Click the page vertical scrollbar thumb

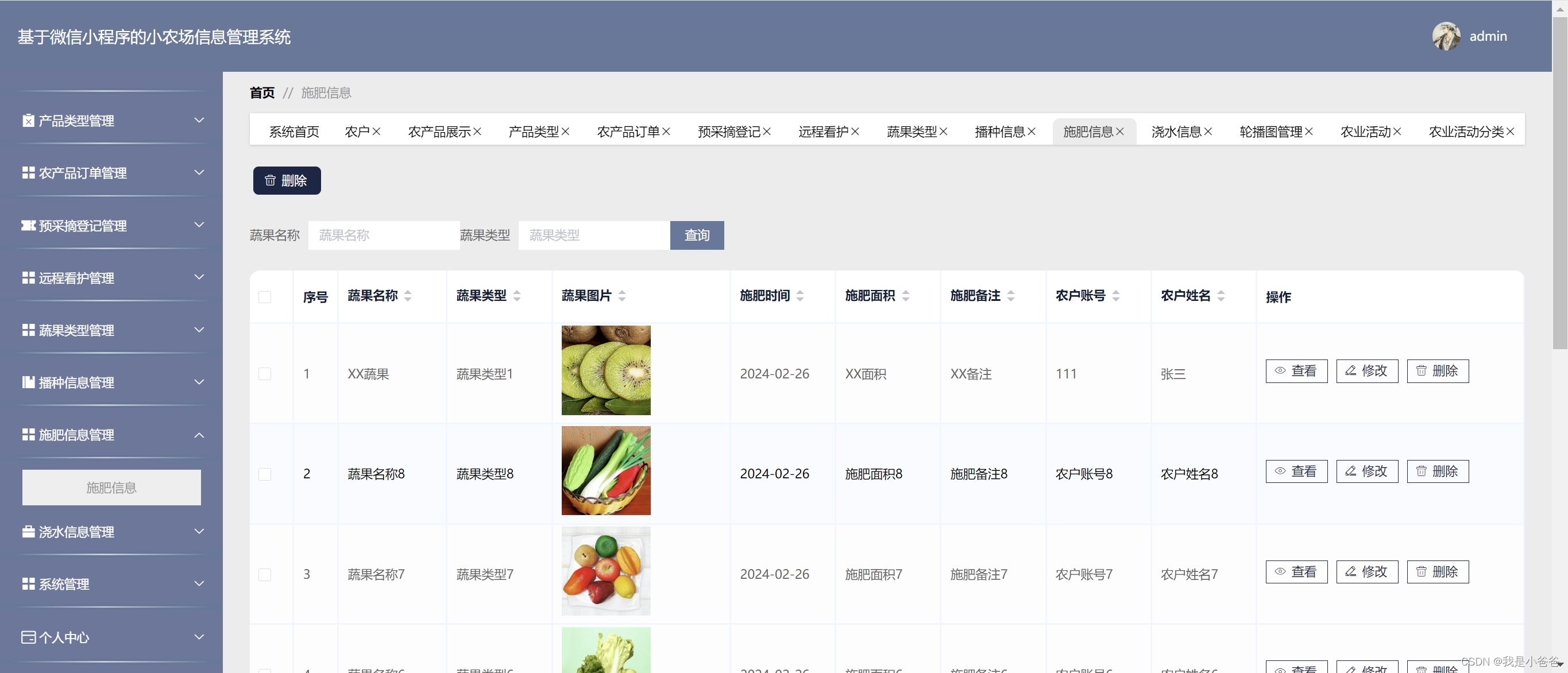coord(1559,183)
